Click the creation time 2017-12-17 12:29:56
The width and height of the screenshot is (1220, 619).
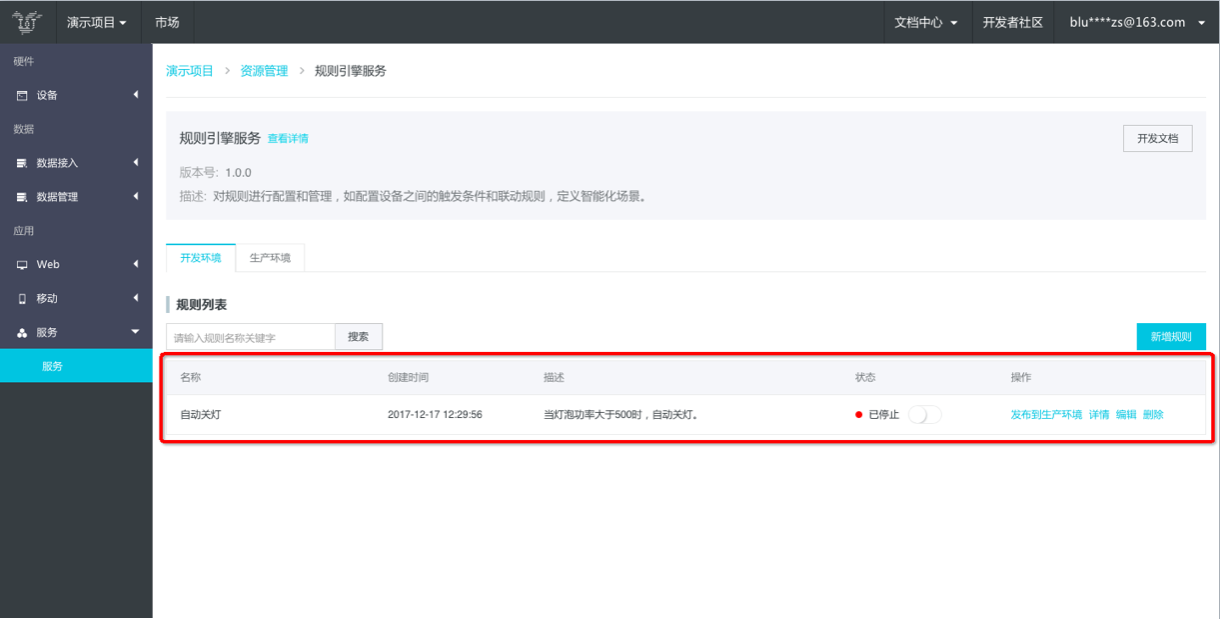click(435, 415)
